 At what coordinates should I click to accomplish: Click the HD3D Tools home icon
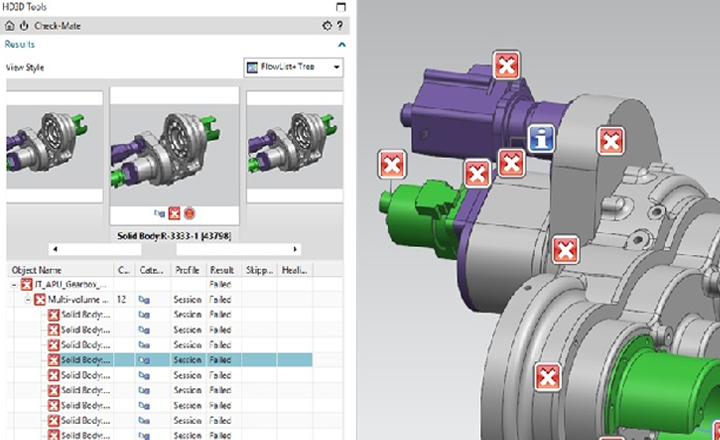pos(9,25)
